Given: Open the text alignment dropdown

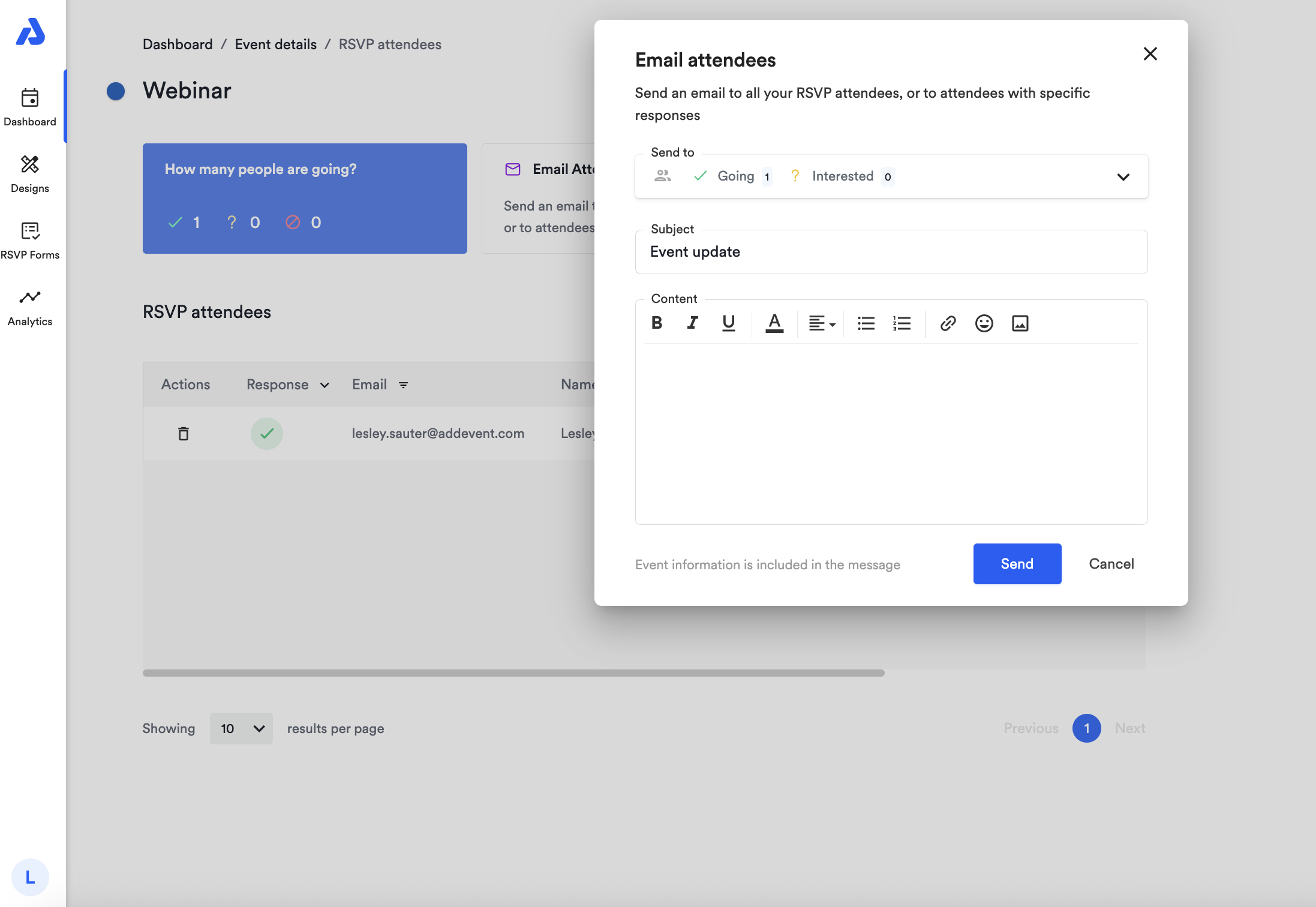Looking at the screenshot, I should click(822, 323).
